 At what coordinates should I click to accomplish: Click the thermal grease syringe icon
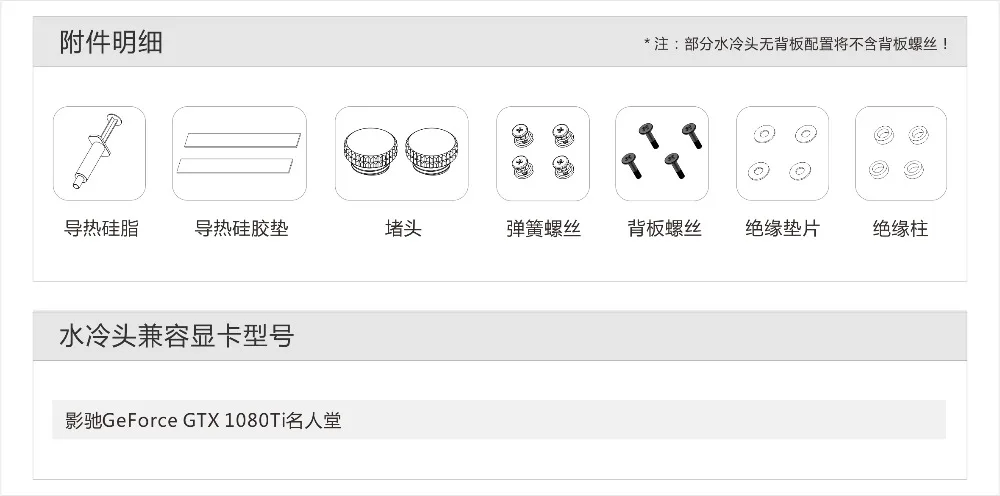point(99,153)
